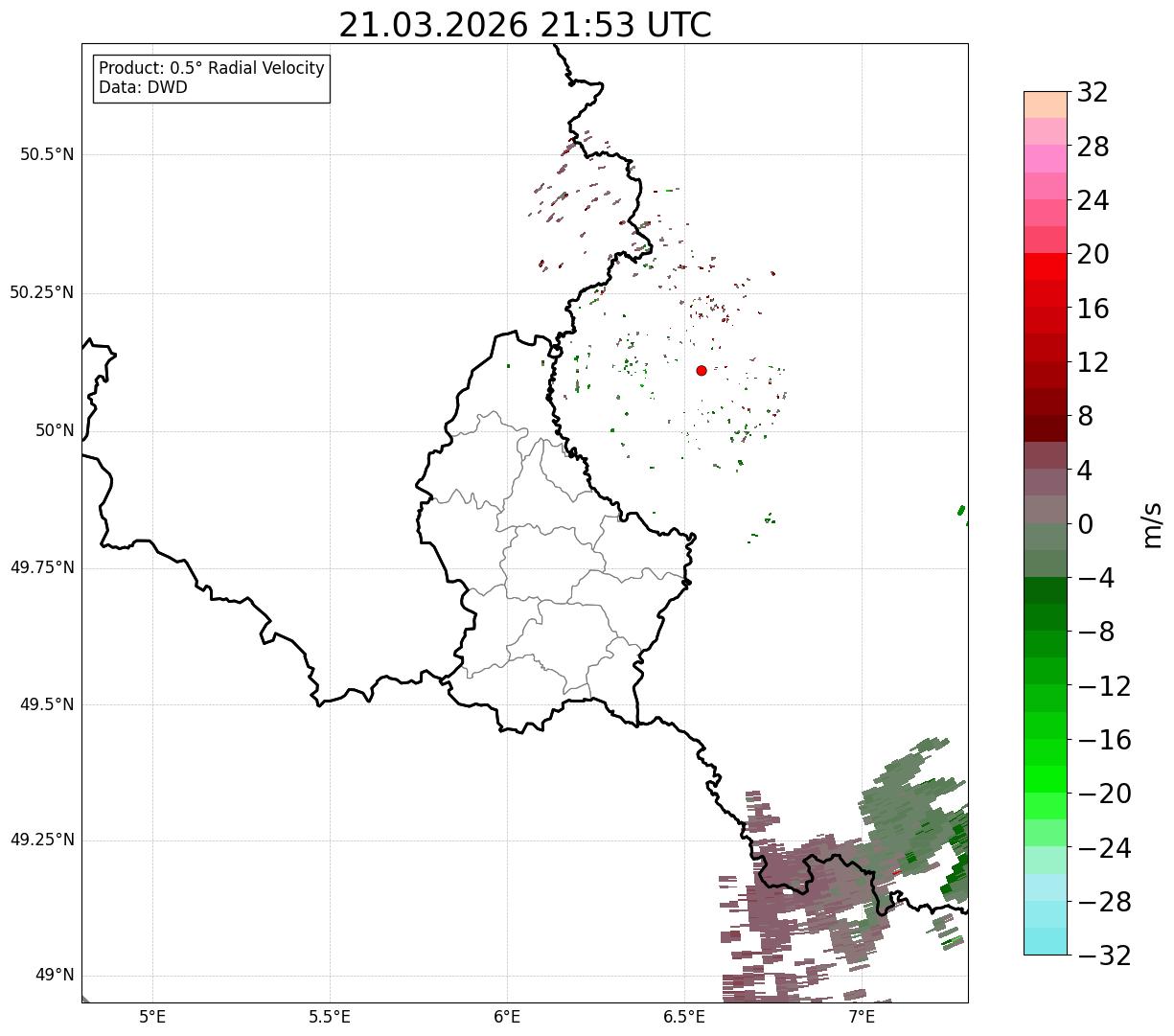
Task: Click the colorbar tick value −8
Action: [1096, 632]
